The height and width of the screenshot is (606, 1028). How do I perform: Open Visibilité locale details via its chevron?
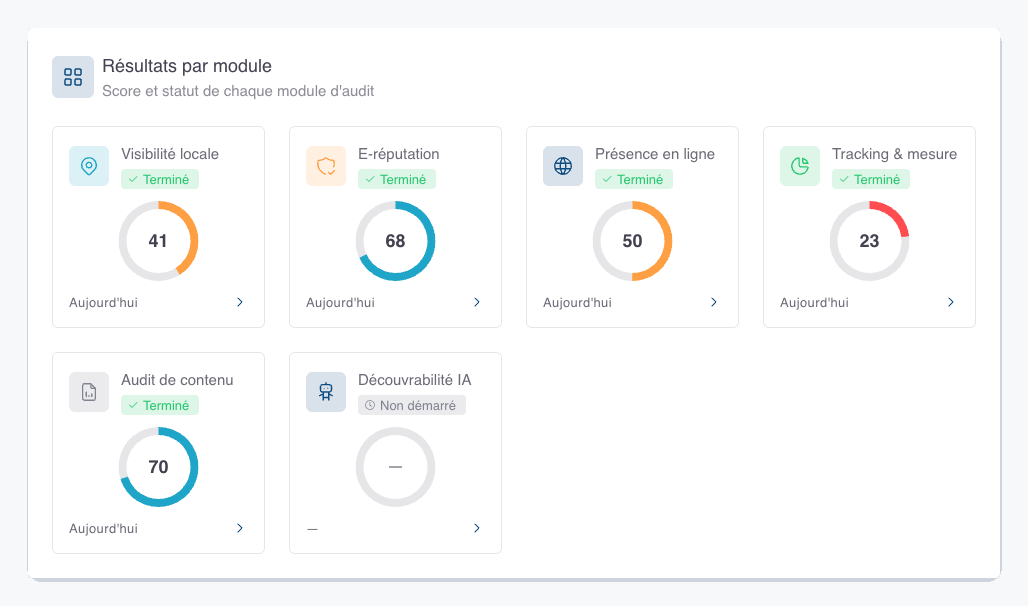240,302
